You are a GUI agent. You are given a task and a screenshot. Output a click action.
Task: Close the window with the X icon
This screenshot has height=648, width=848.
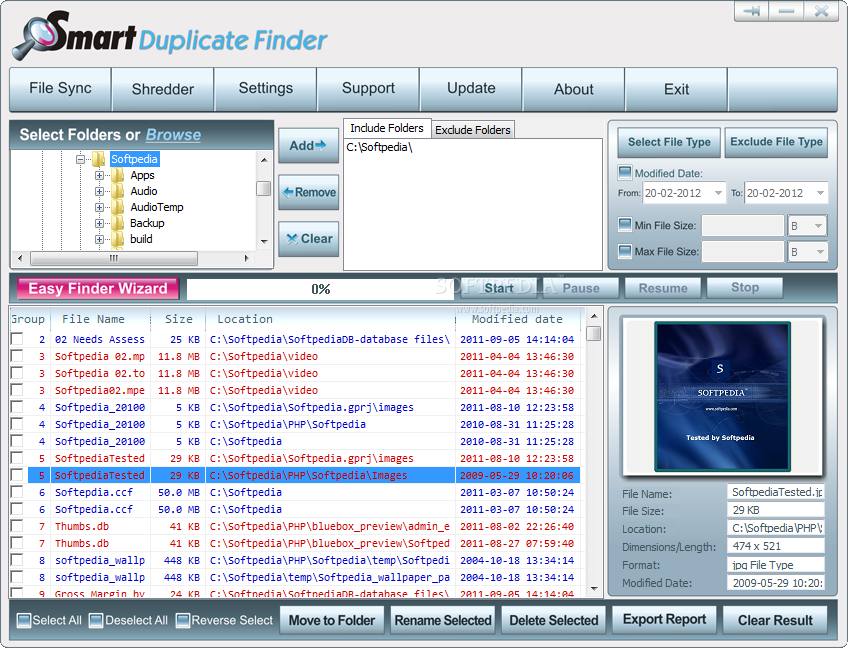pos(821,11)
